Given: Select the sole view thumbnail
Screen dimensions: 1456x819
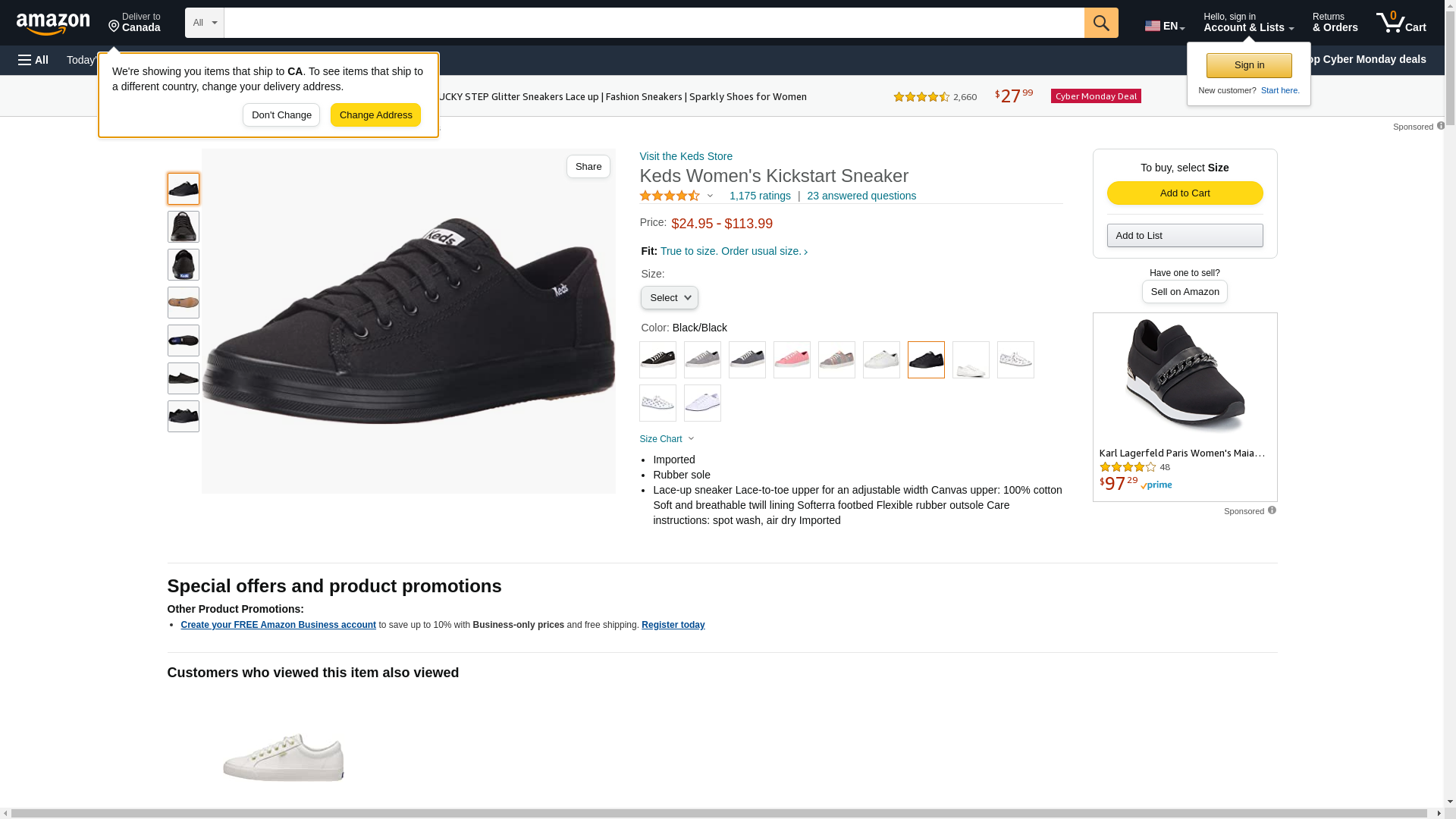Looking at the screenshot, I should 184,303.
